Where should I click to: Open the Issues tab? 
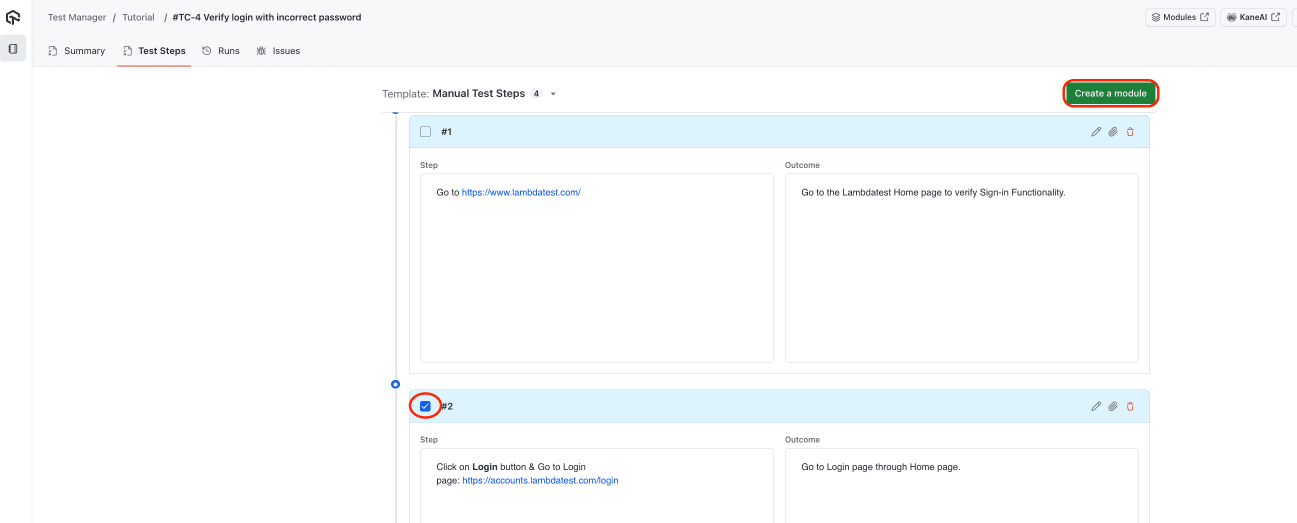[x=278, y=51]
